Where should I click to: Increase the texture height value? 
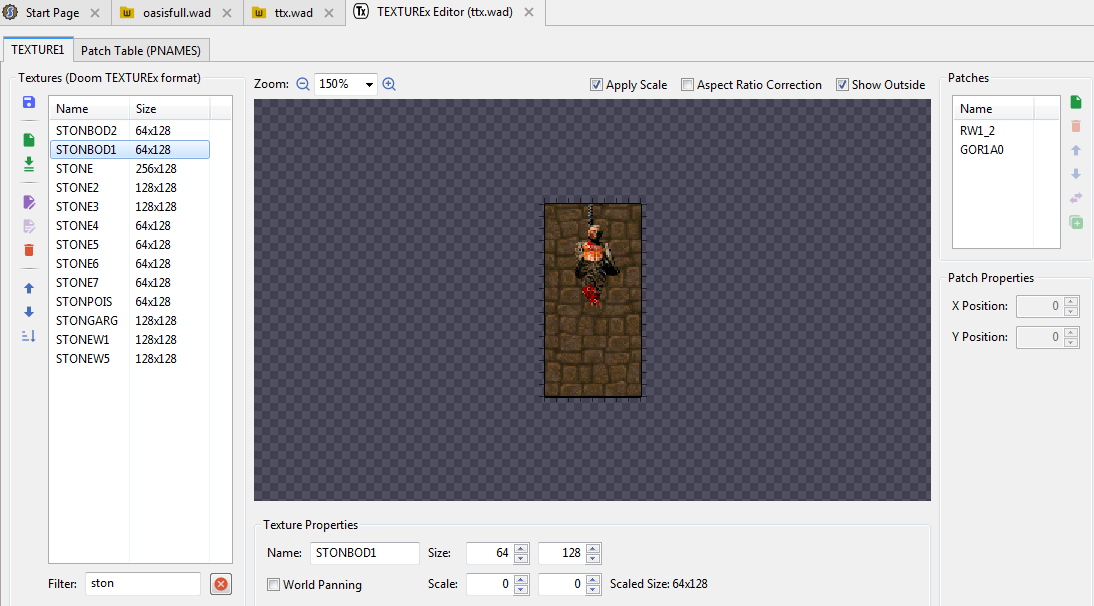pyautogui.click(x=592, y=548)
